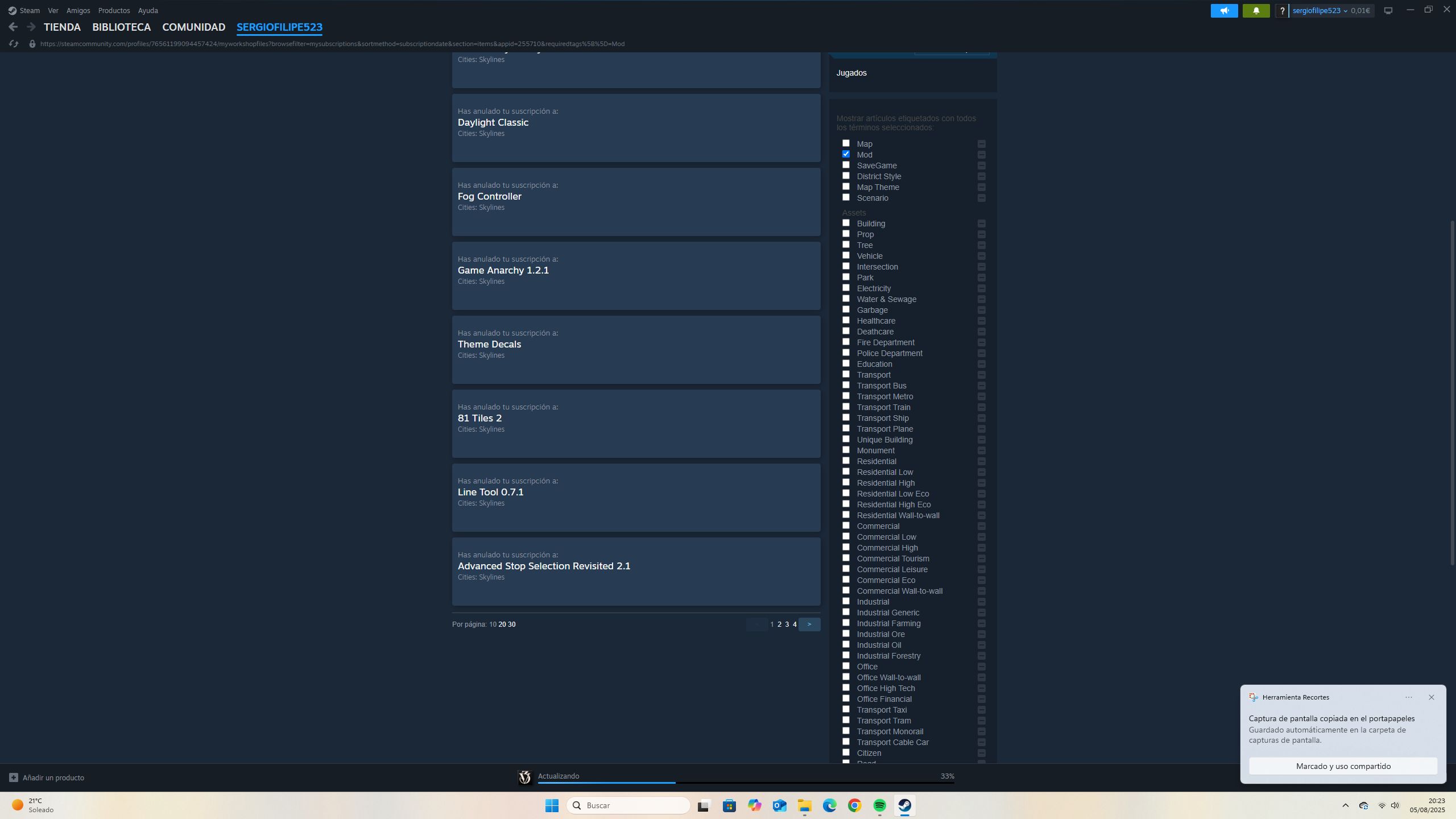Click the page reload icon
Viewport: 1456px width, 819px height.
click(x=14, y=44)
